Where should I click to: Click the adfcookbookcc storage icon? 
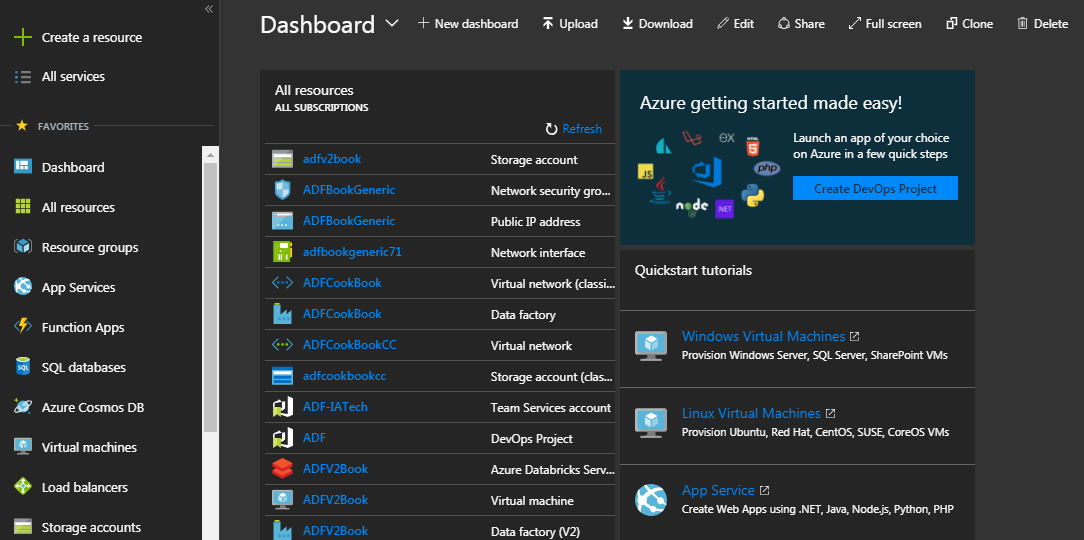pyautogui.click(x=283, y=376)
